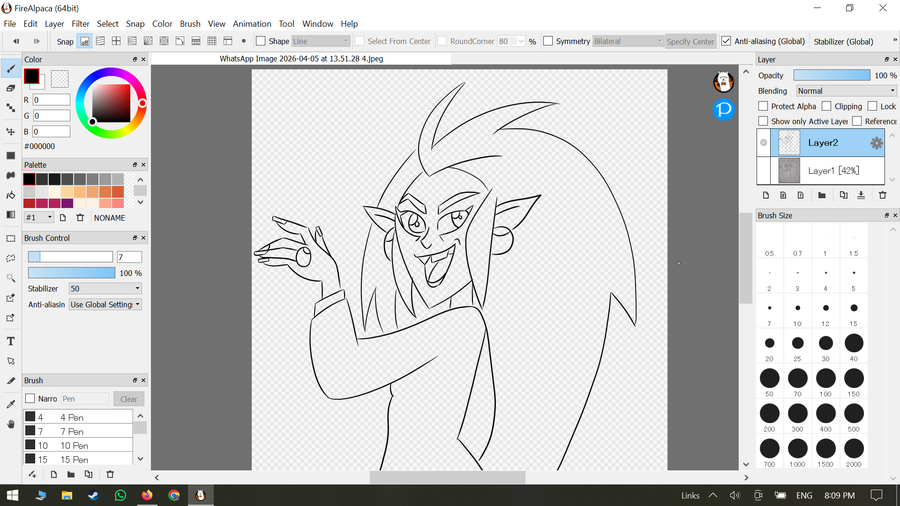Click the Snap button in toolbar

pos(65,41)
